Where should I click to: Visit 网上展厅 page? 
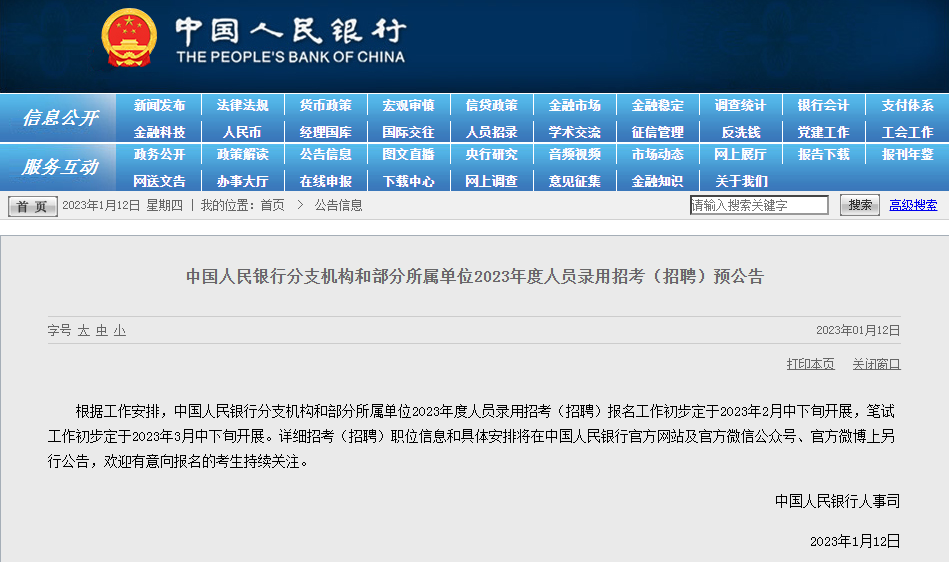[x=740, y=154]
